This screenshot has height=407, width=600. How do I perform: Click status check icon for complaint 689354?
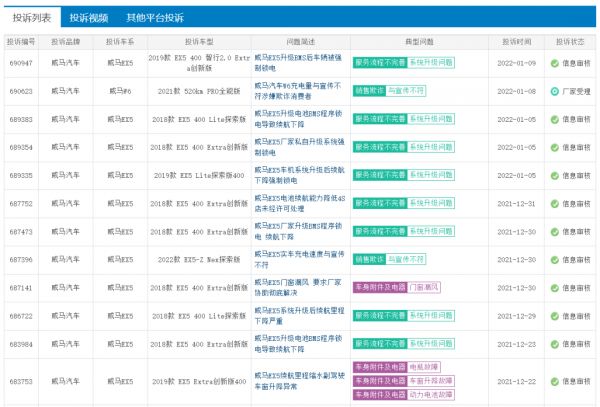tap(555, 146)
